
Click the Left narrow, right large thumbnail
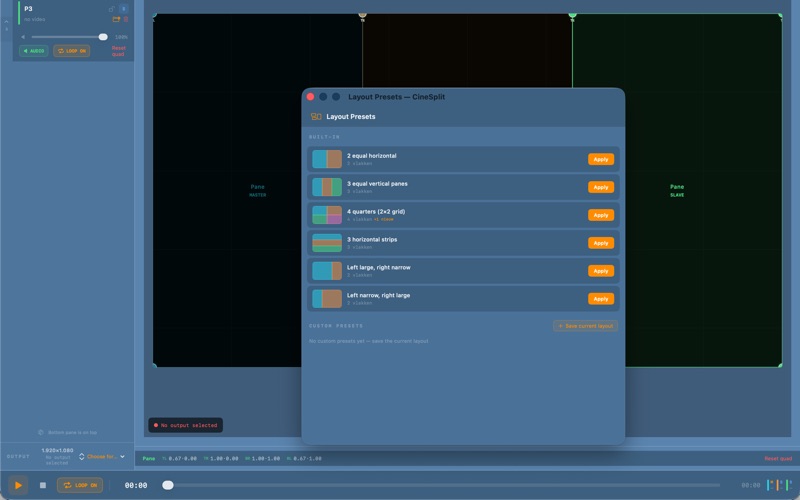coord(327,299)
